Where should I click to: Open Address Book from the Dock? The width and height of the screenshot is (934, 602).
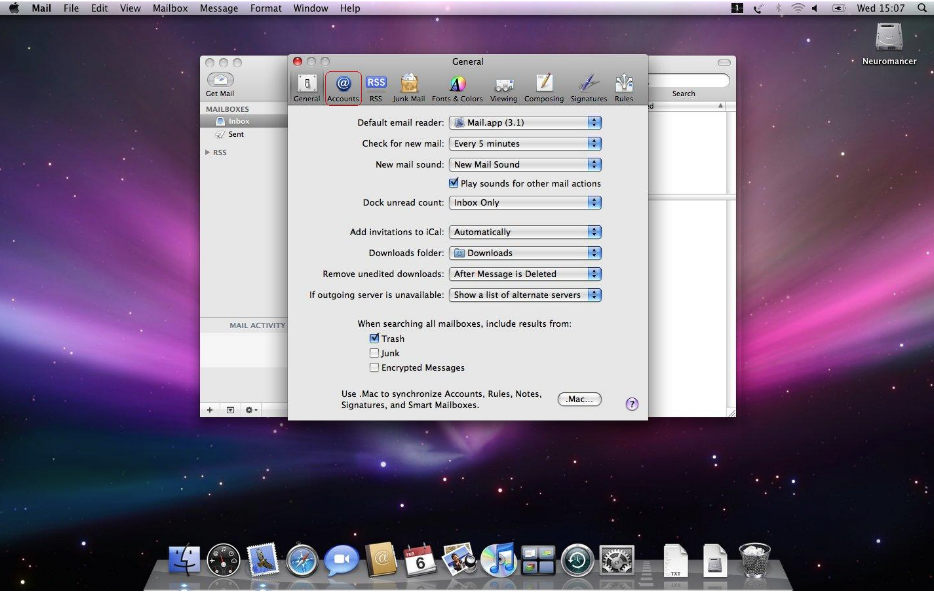coord(381,559)
